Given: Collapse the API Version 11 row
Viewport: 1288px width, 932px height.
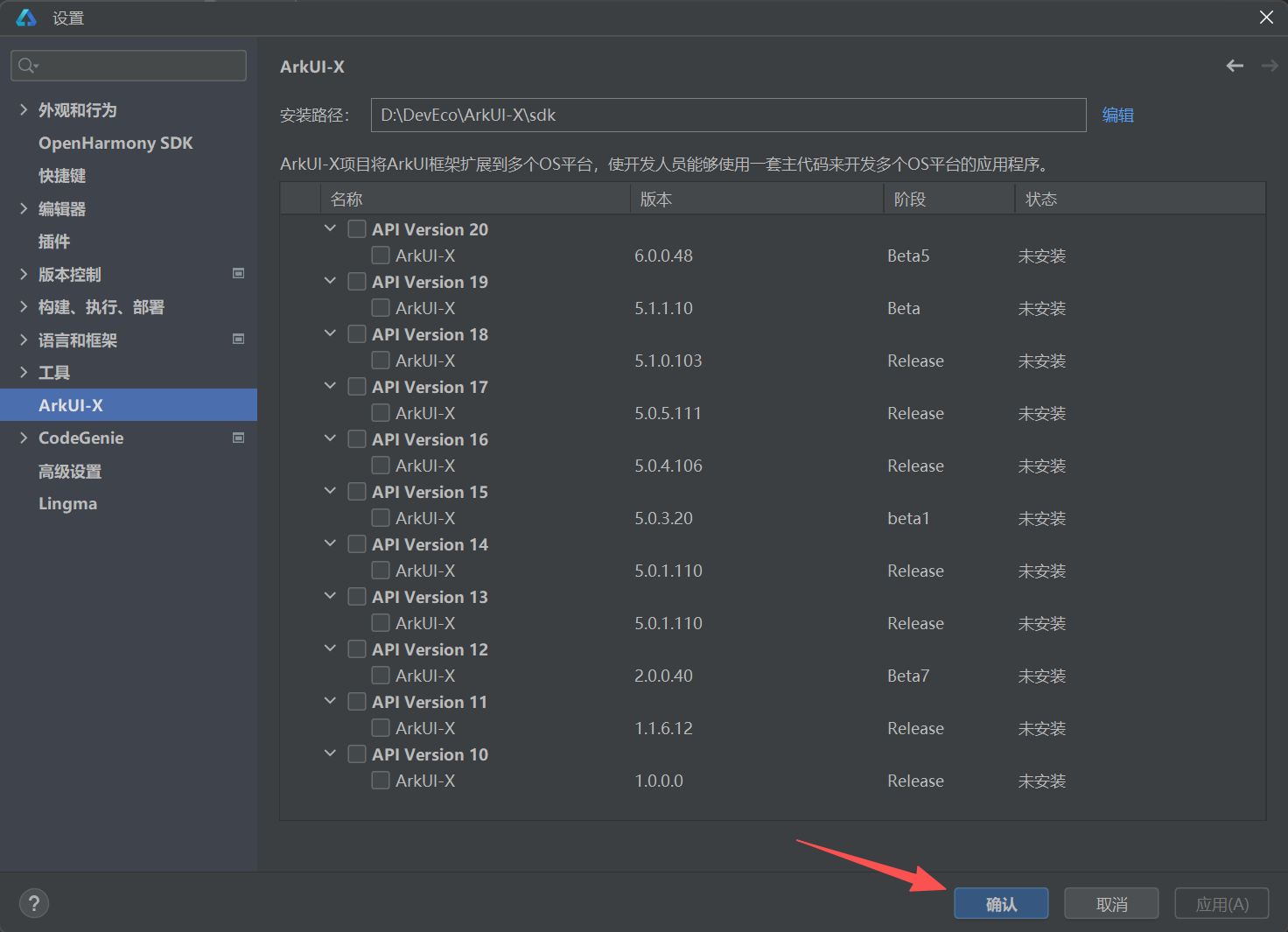Looking at the screenshot, I should click(x=330, y=701).
